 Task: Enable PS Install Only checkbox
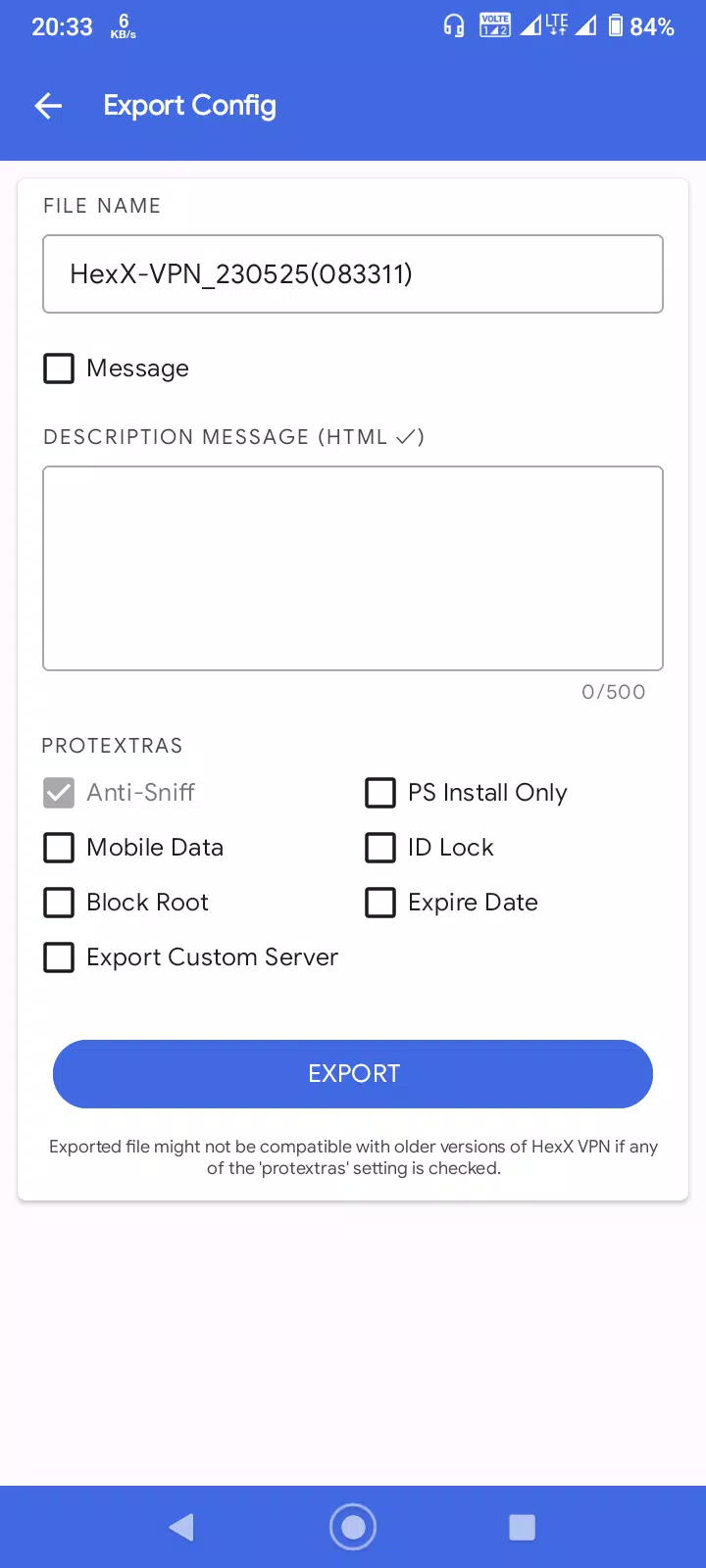(380, 793)
